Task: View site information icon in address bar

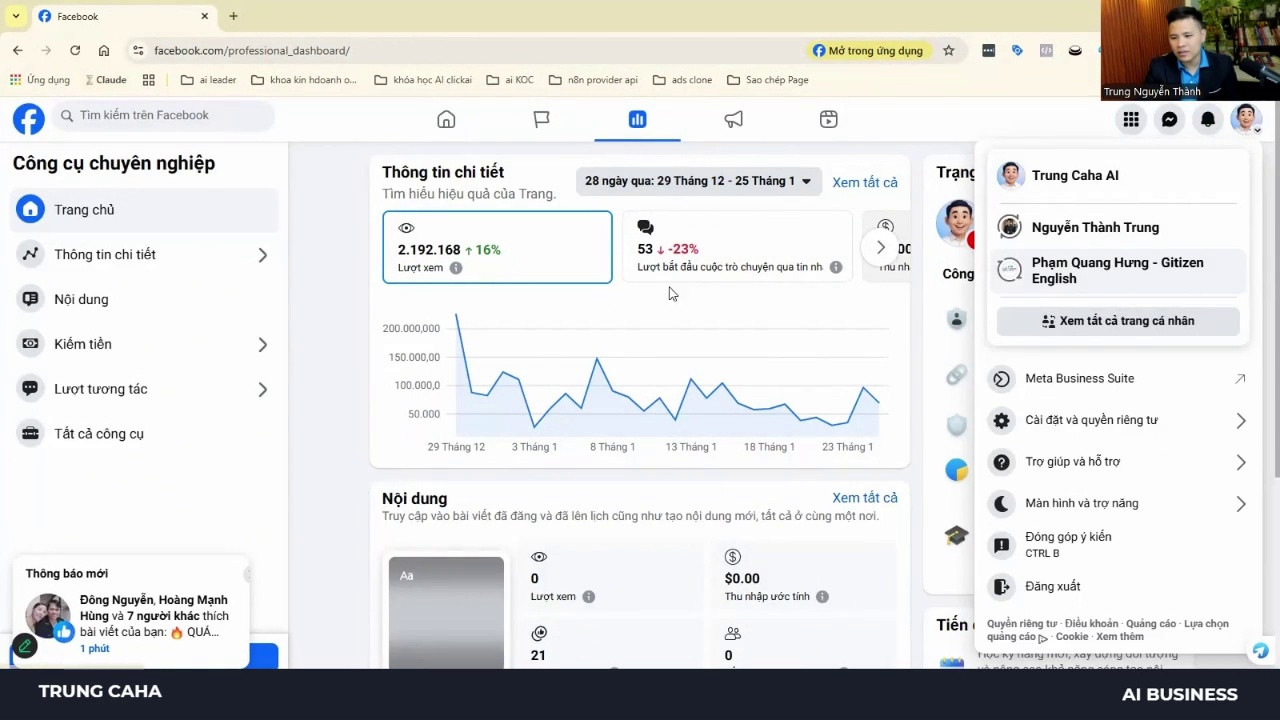Action: coord(139,50)
